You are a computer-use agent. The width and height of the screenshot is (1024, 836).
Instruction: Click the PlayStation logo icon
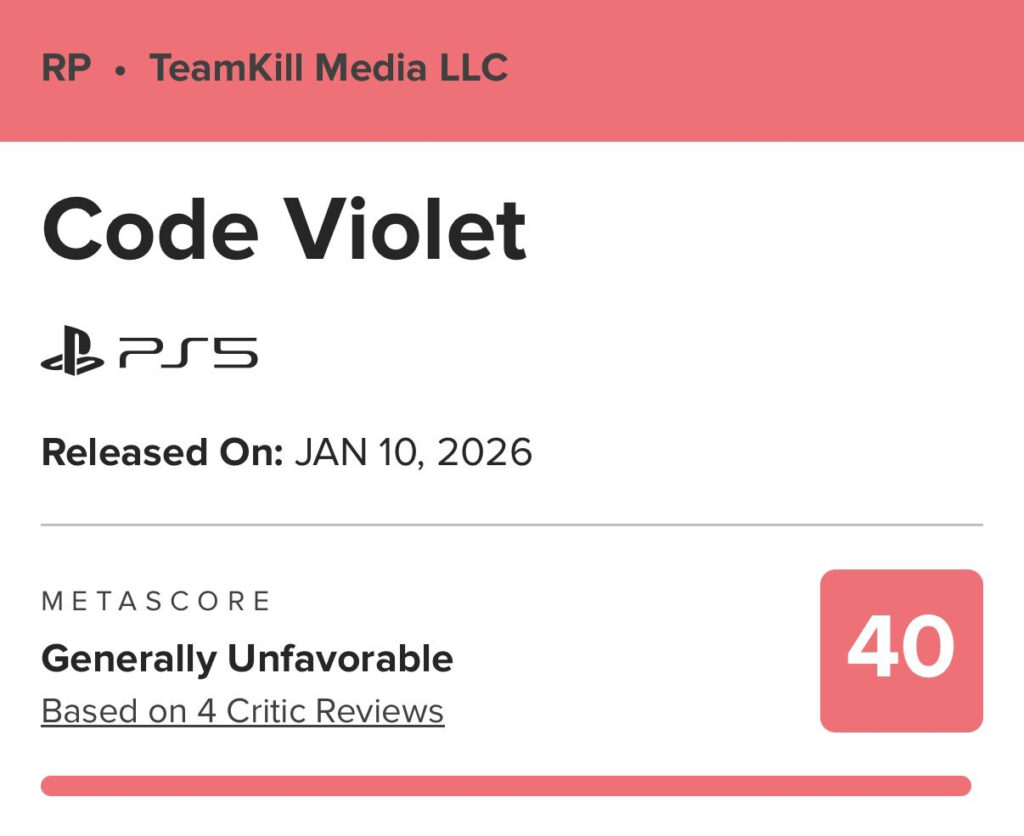click(72, 354)
